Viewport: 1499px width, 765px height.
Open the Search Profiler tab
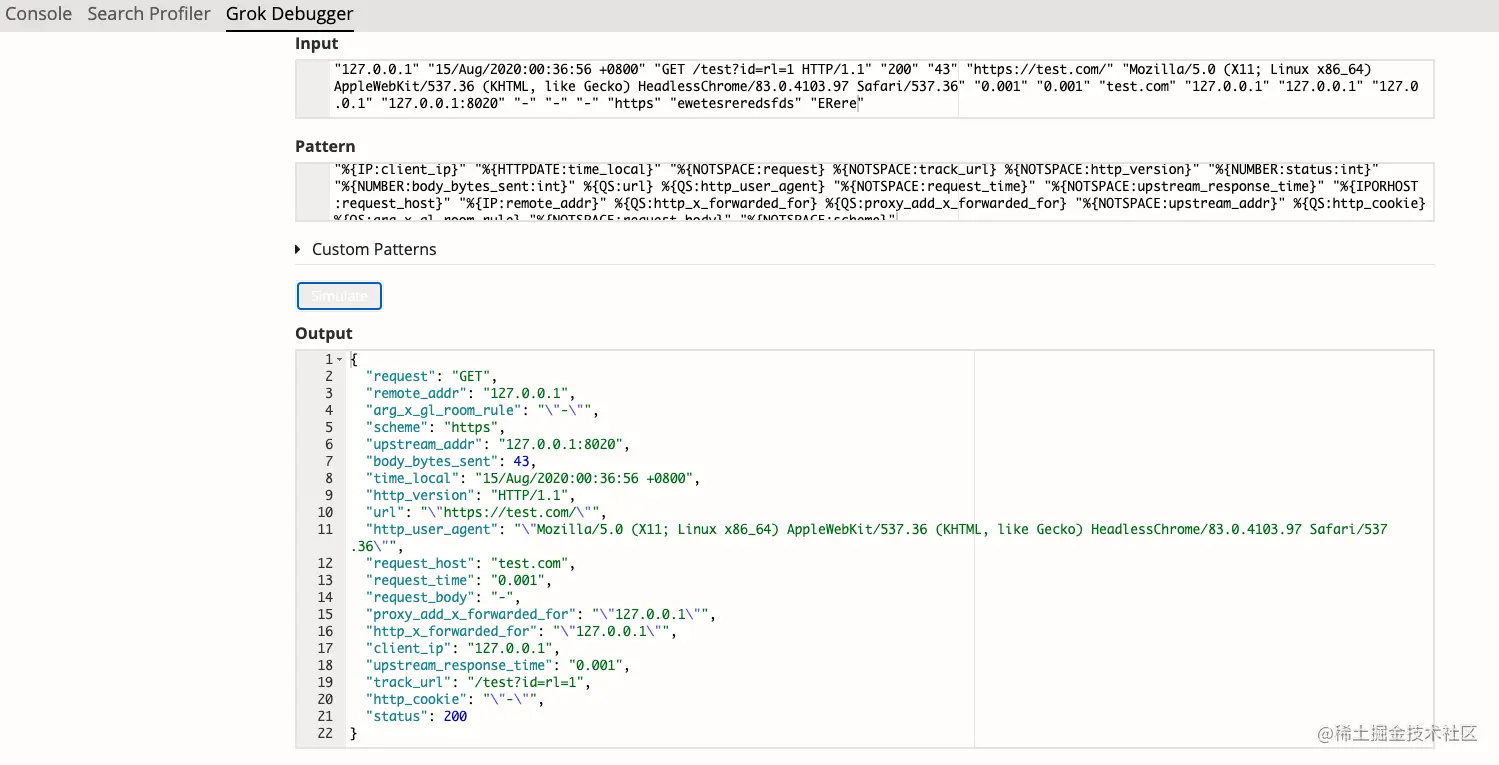click(x=149, y=14)
